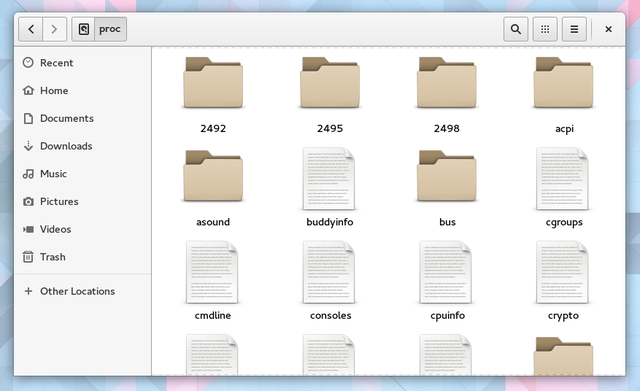Open Pictures in the sidebar
The image size is (640, 391).
point(82,202)
